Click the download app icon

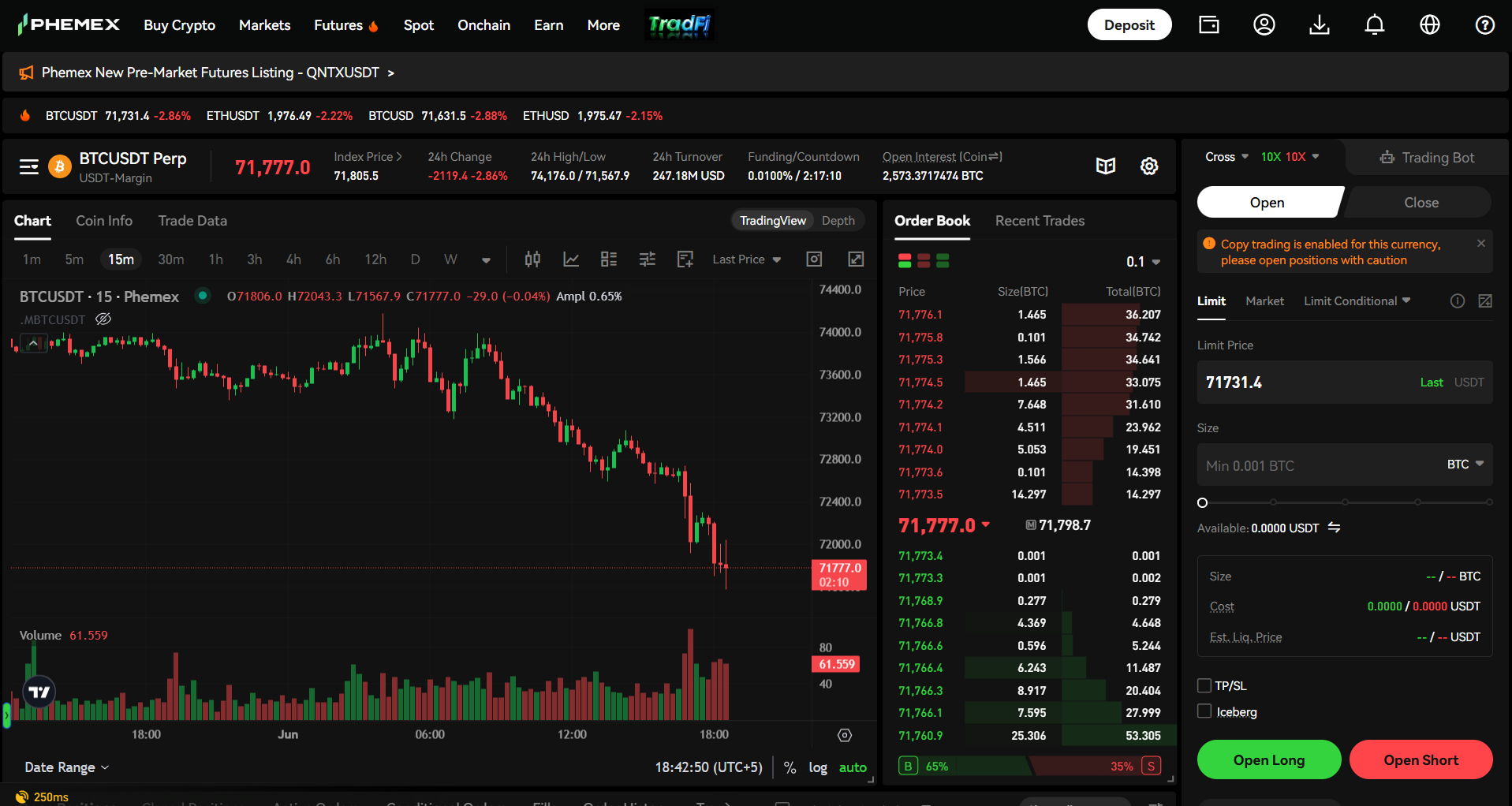1320,25
